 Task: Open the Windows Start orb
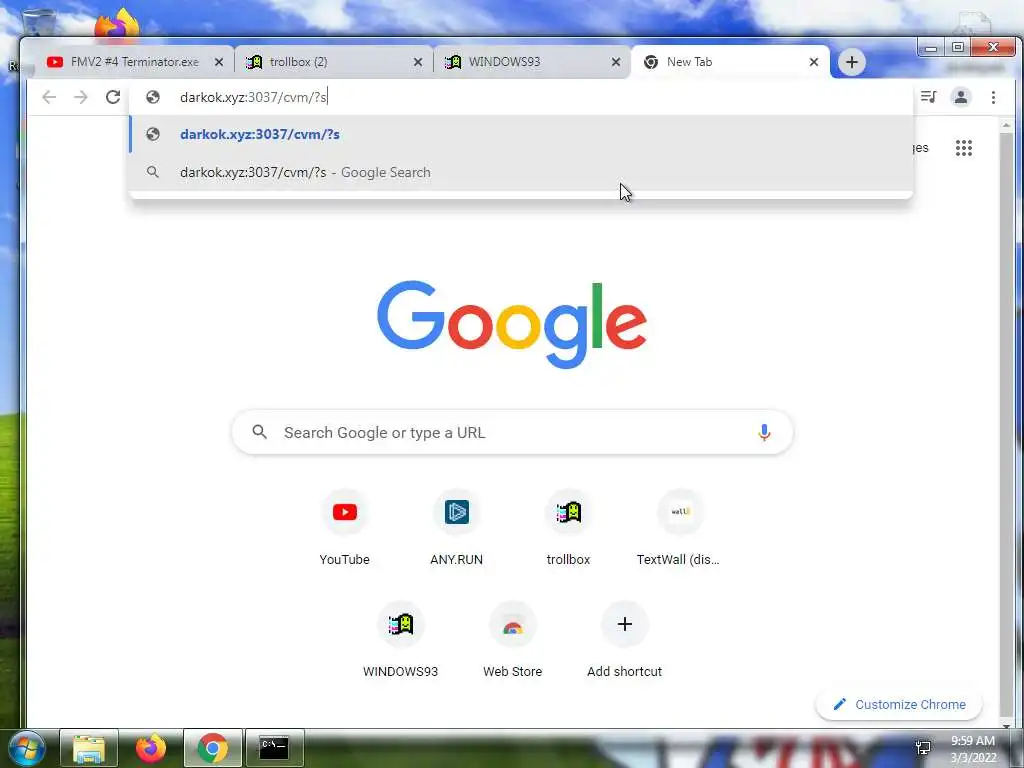click(26, 748)
